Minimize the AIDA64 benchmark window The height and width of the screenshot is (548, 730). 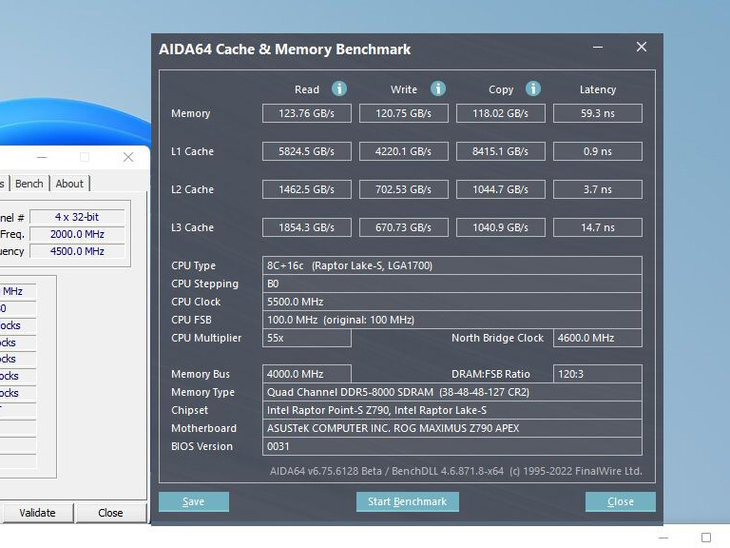(x=598, y=47)
